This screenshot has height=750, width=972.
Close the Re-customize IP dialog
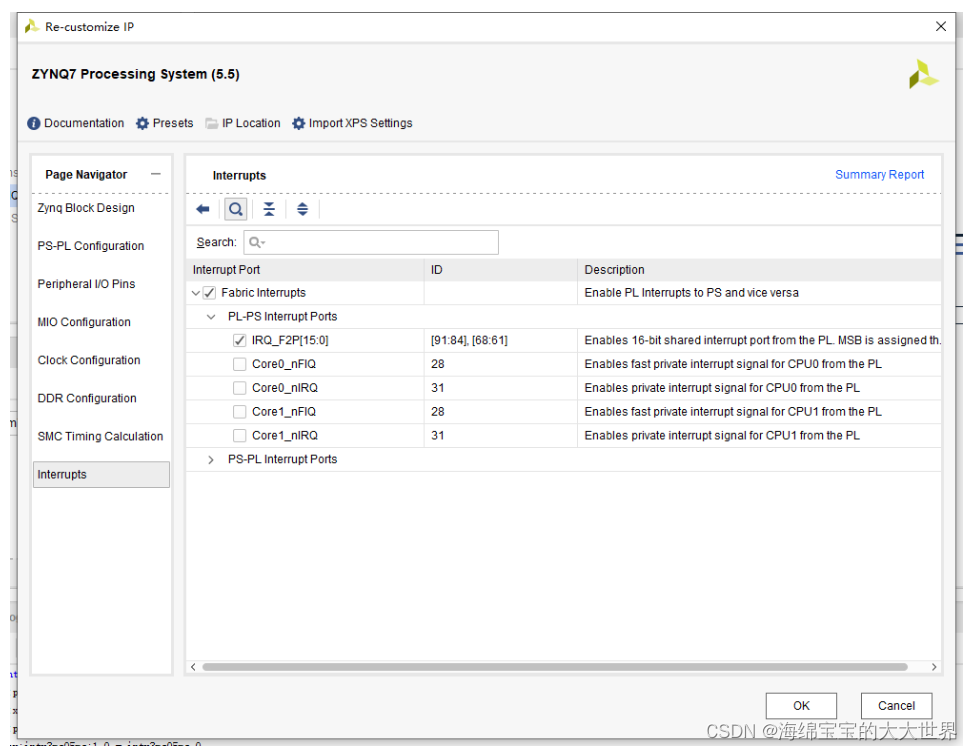click(940, 27)
